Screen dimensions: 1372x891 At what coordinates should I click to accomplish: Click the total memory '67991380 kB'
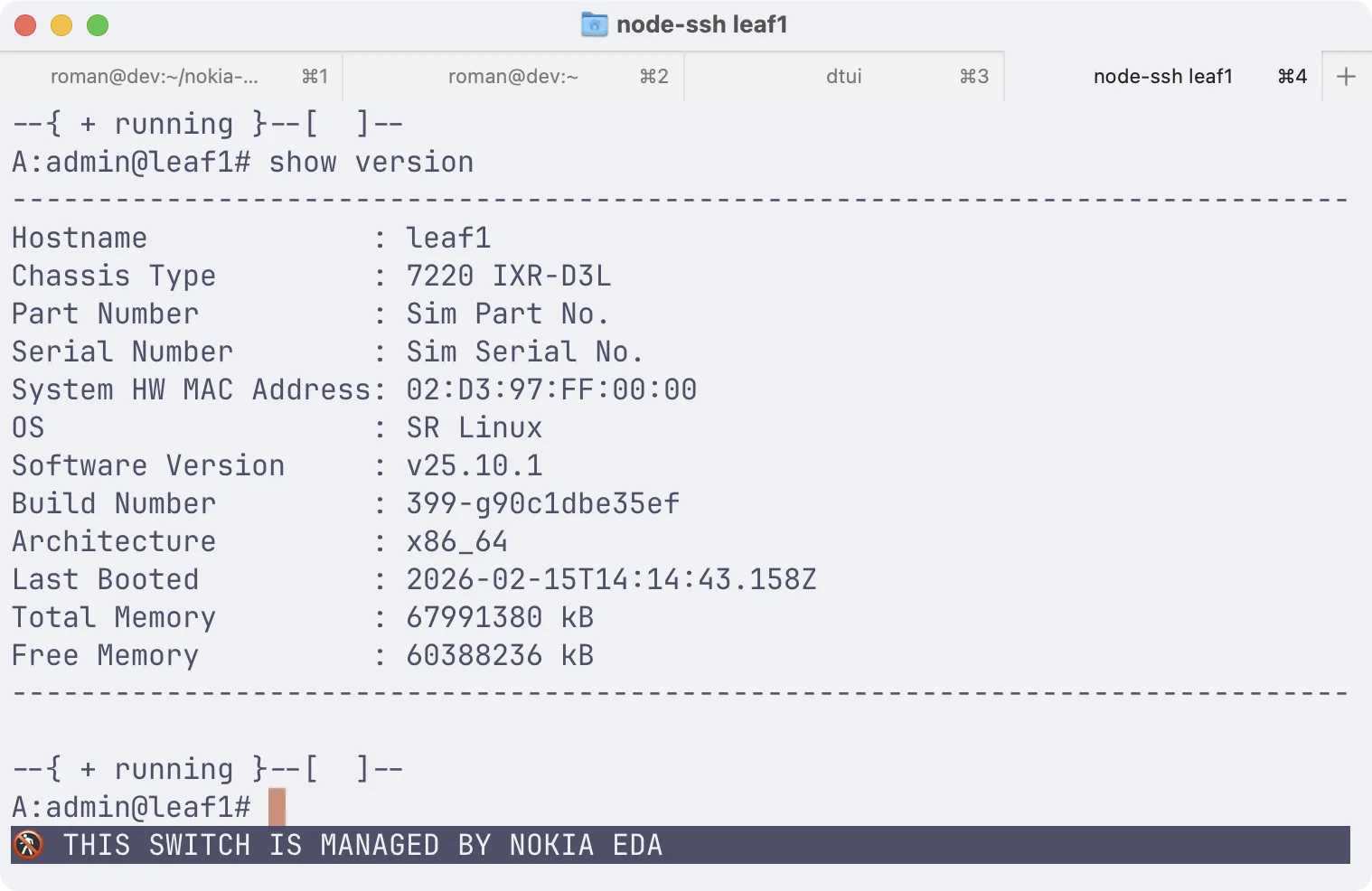click(x=500, y=617)
